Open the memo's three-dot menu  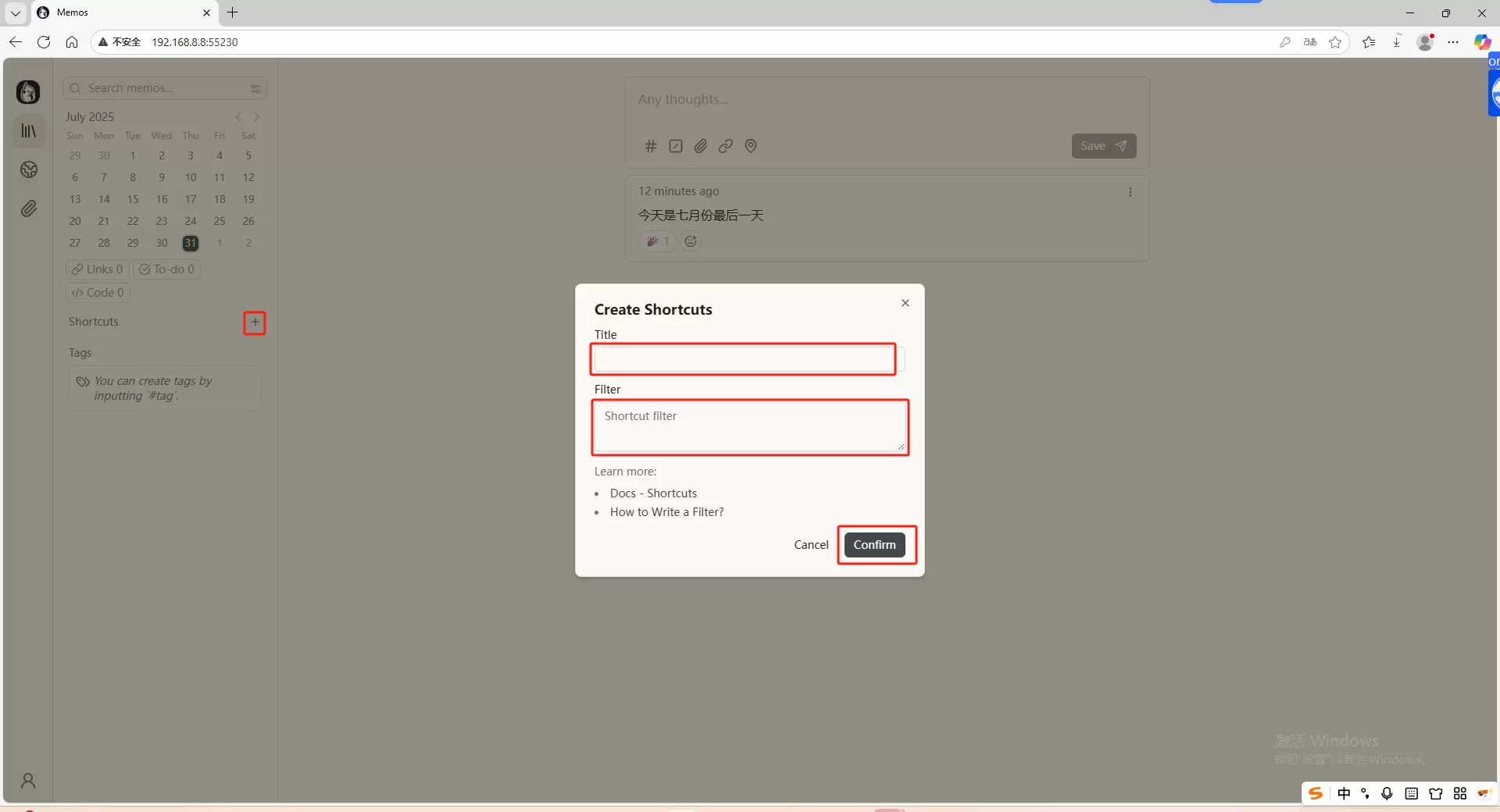pyautogui.click(x=1130, y=192)
